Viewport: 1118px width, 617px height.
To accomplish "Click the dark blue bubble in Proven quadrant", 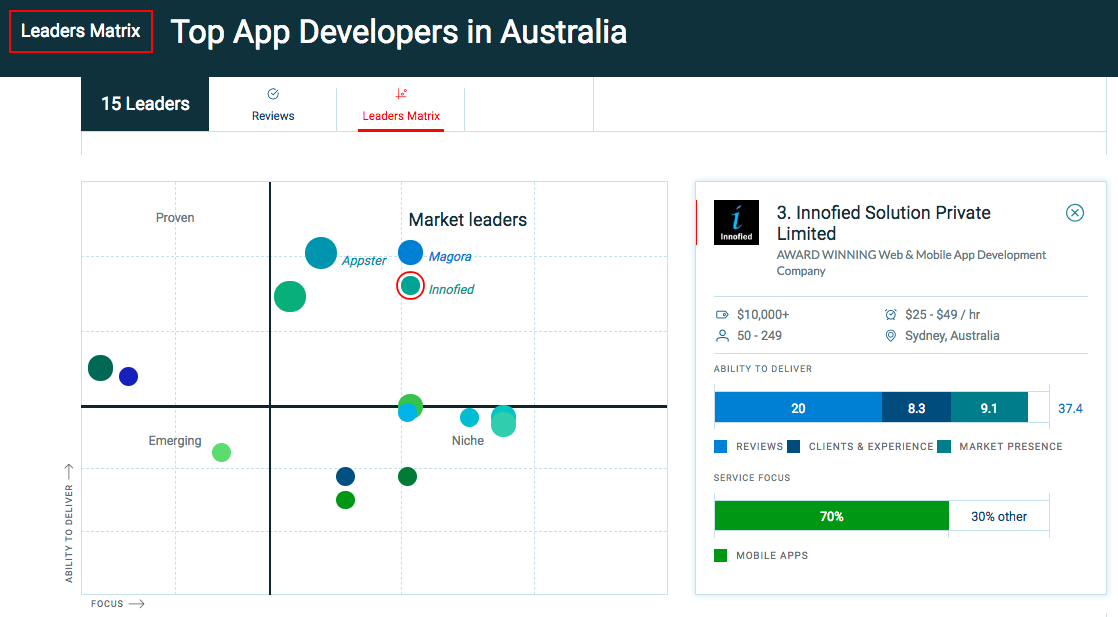I will click(x=128, y=377).
